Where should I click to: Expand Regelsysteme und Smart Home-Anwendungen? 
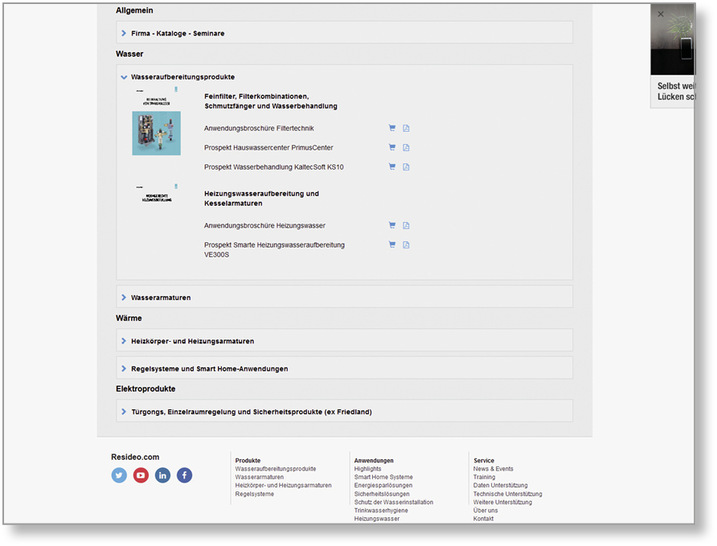[209, 369]
